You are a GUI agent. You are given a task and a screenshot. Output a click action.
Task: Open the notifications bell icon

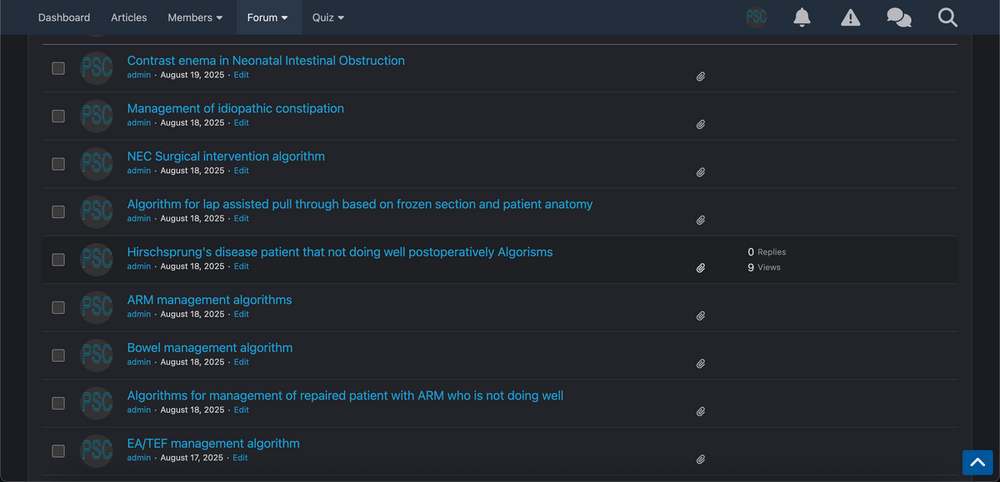click(802, 18)
